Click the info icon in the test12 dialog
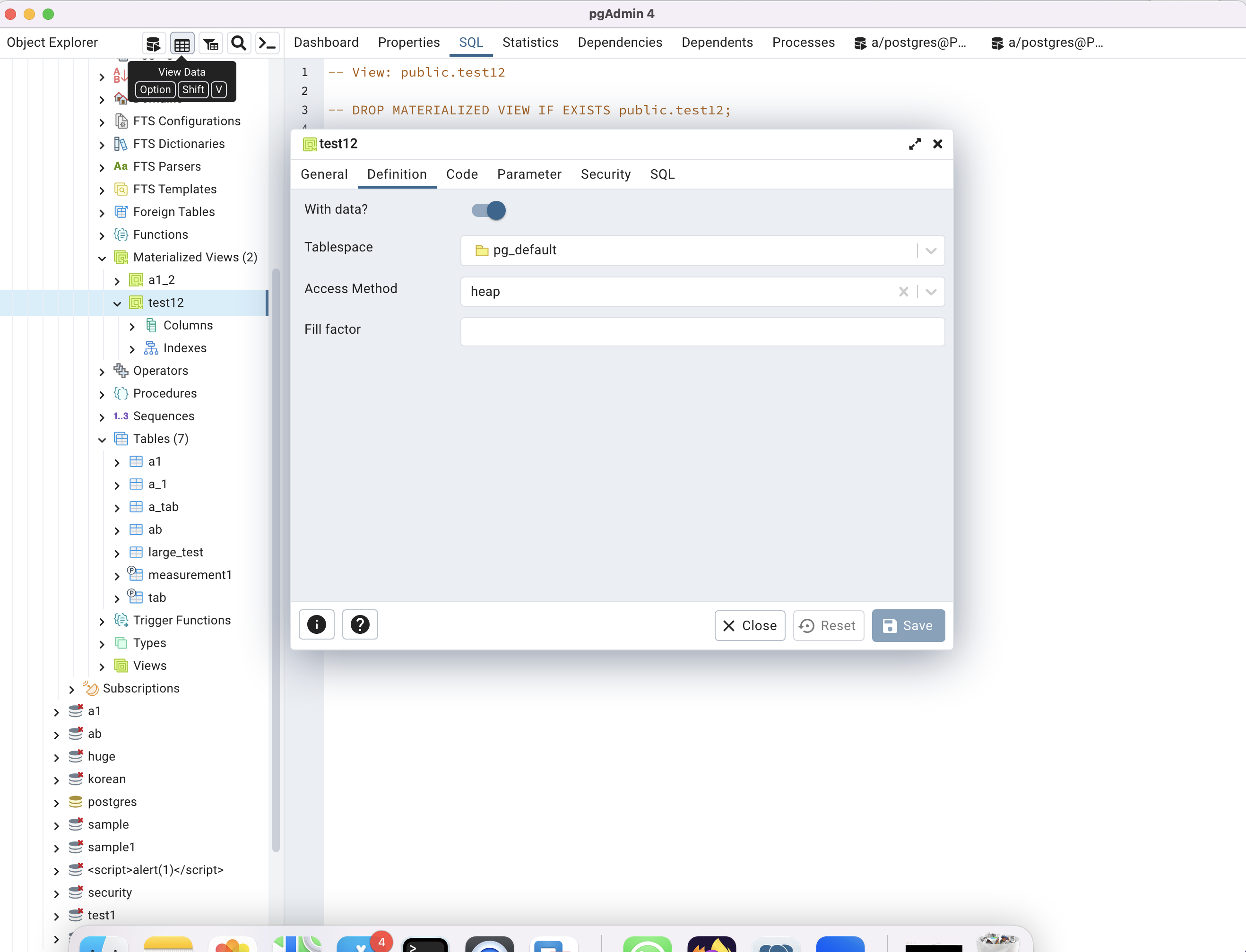1246x952 pixels. point(316,624)
